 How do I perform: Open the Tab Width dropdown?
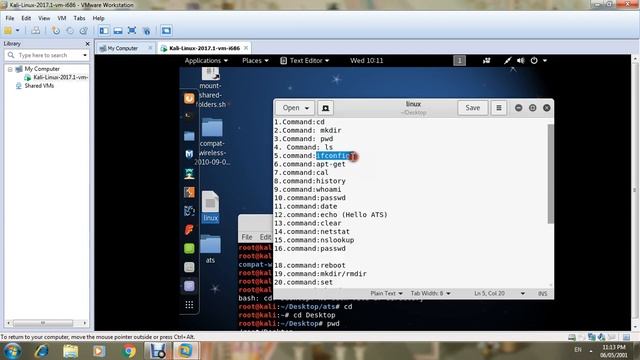430,293
